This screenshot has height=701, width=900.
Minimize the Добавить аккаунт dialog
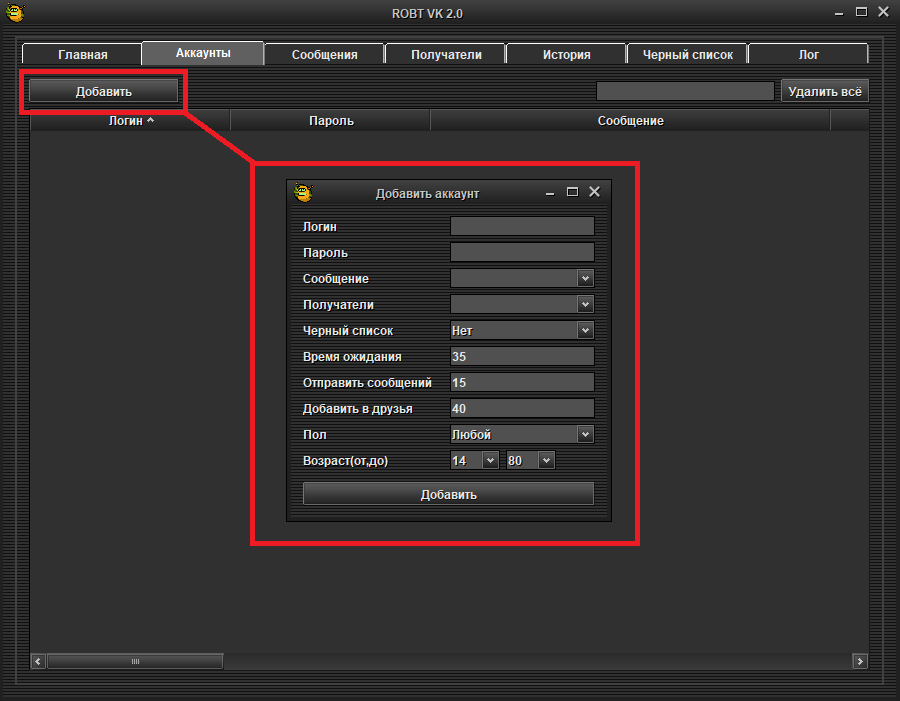550,192
